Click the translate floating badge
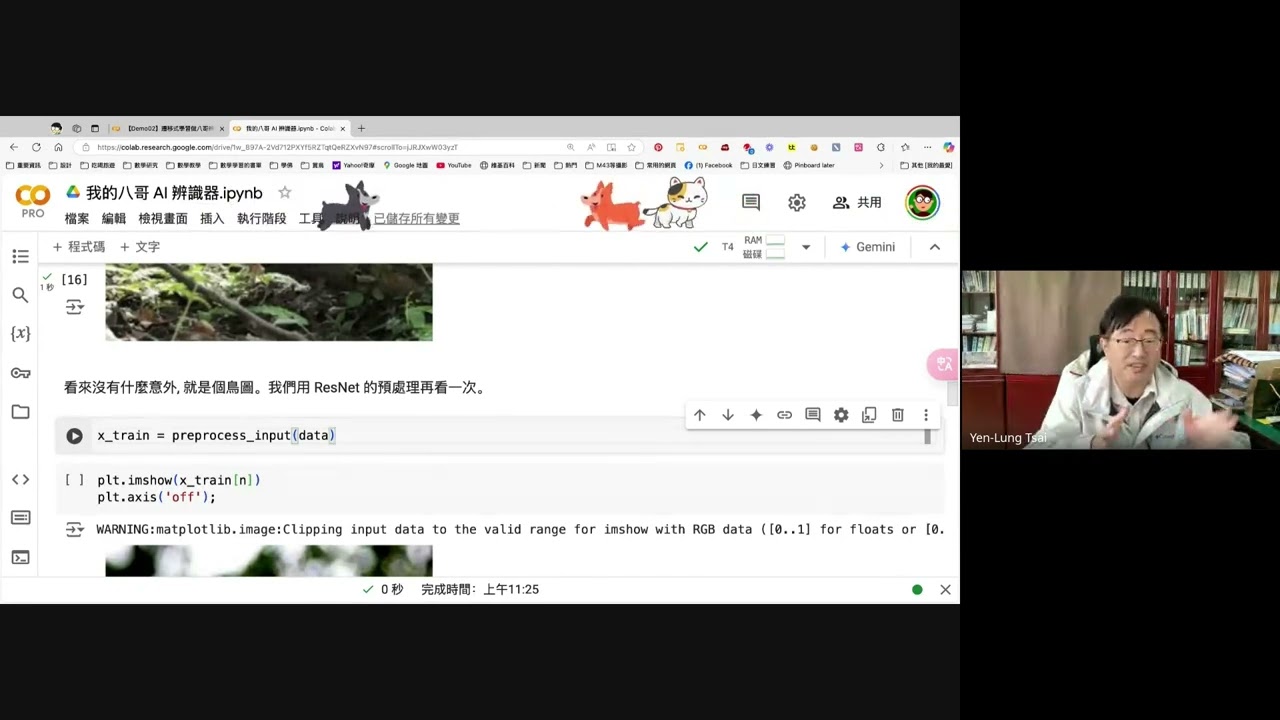 click(x=943, y=364)
